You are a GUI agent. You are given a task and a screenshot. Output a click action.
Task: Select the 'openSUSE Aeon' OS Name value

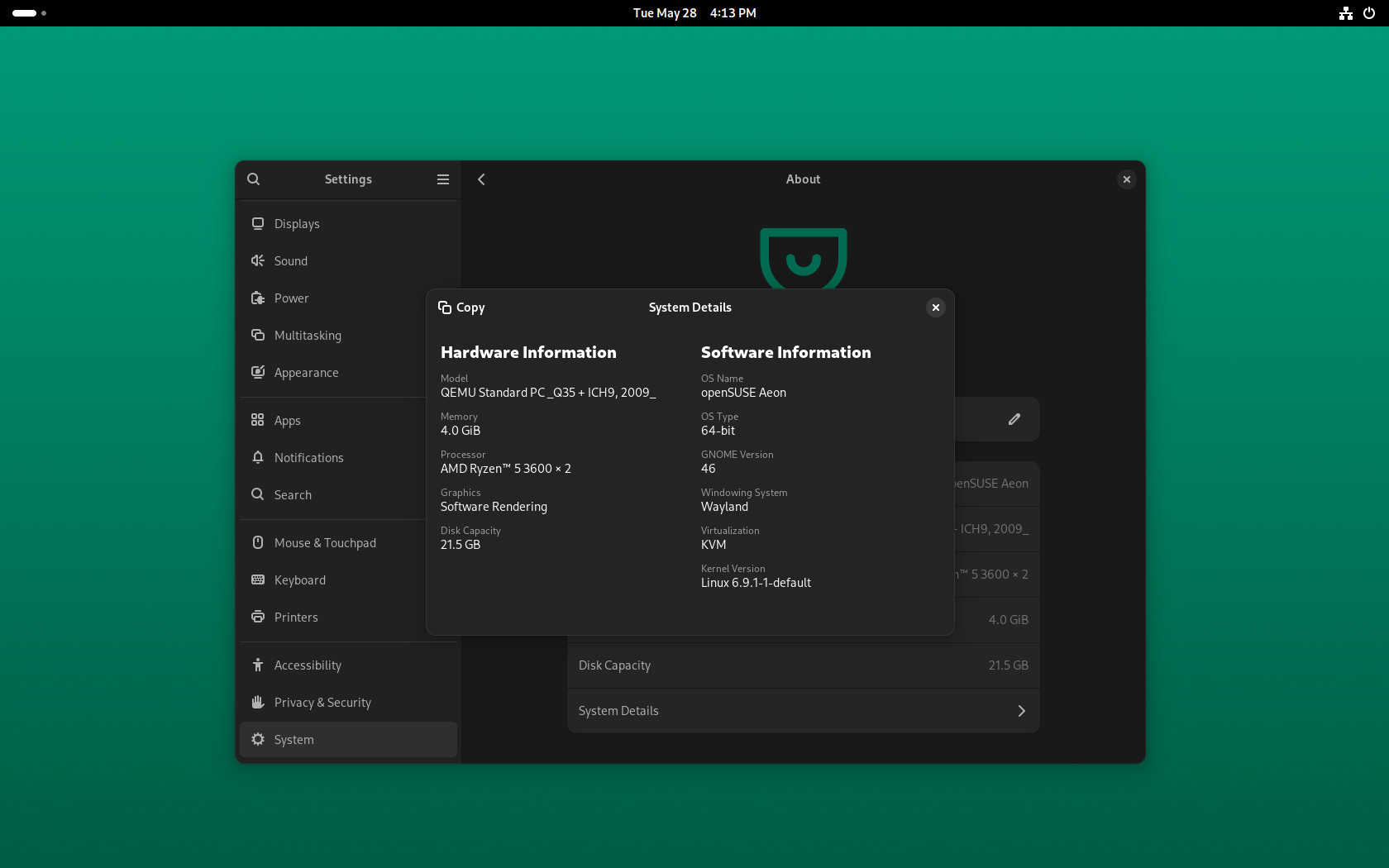(743, 393)
